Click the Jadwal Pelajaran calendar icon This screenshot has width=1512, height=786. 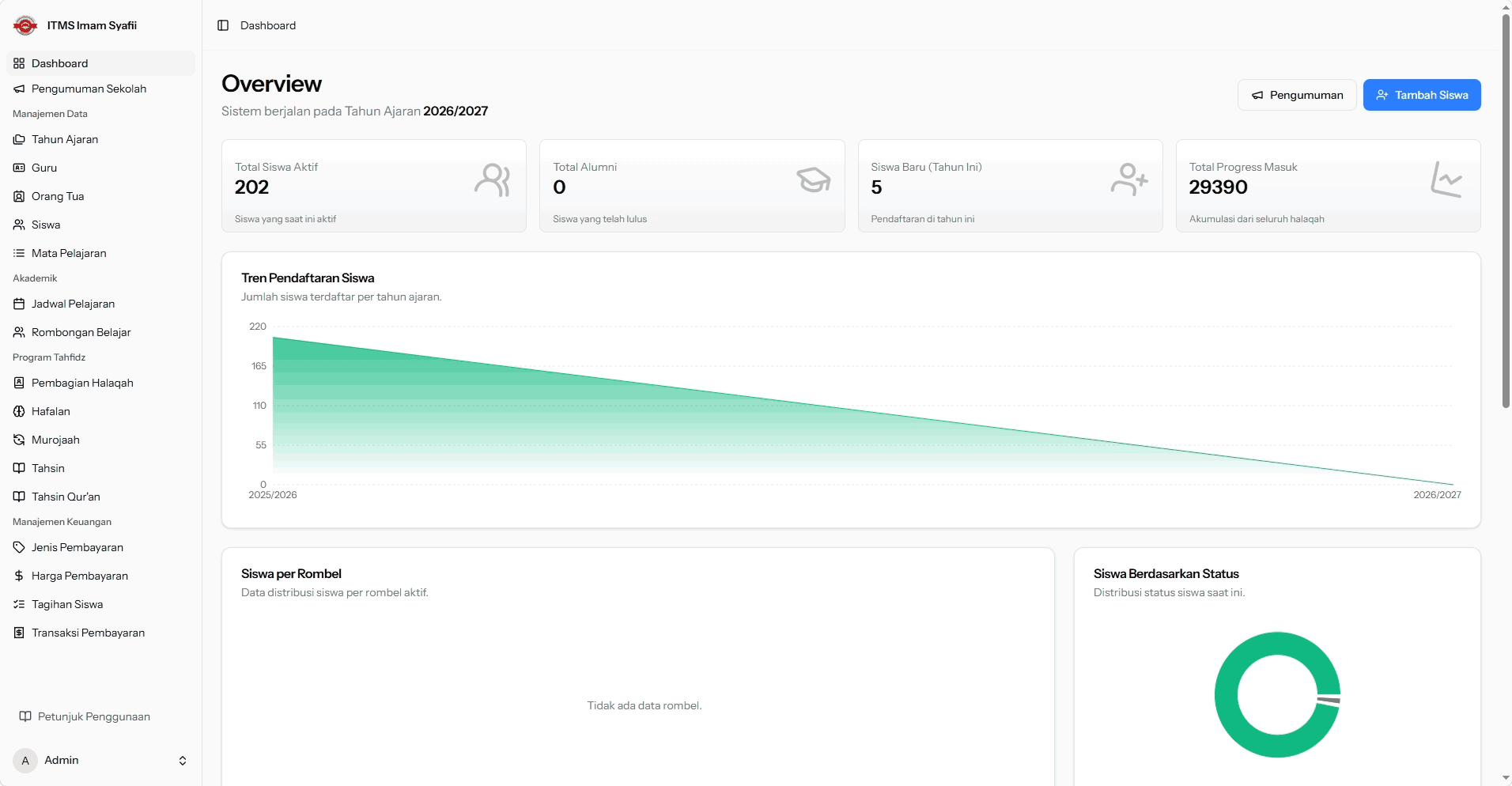(19, 304)
